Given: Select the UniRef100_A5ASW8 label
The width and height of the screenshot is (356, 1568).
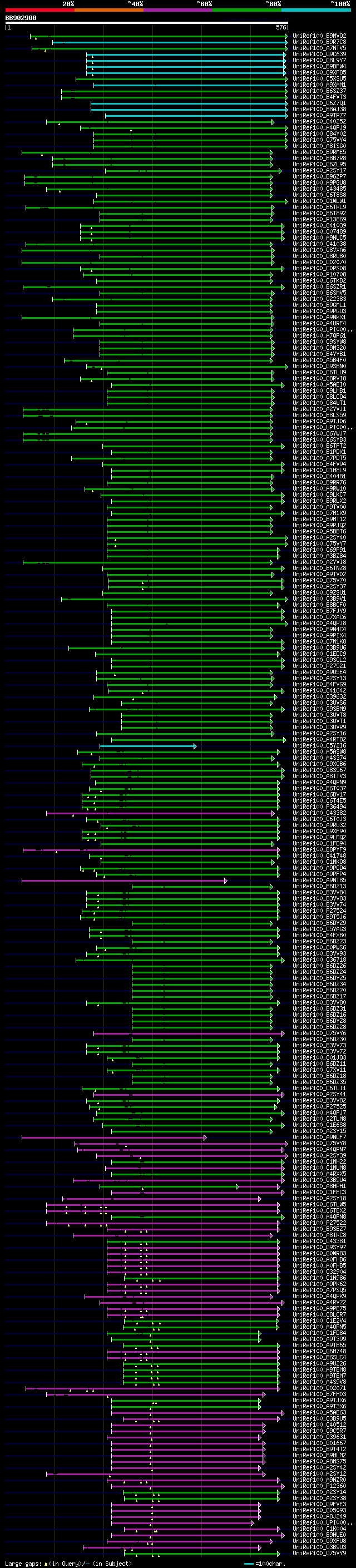Looking at the screenshot, I should (x=319, y=752).
